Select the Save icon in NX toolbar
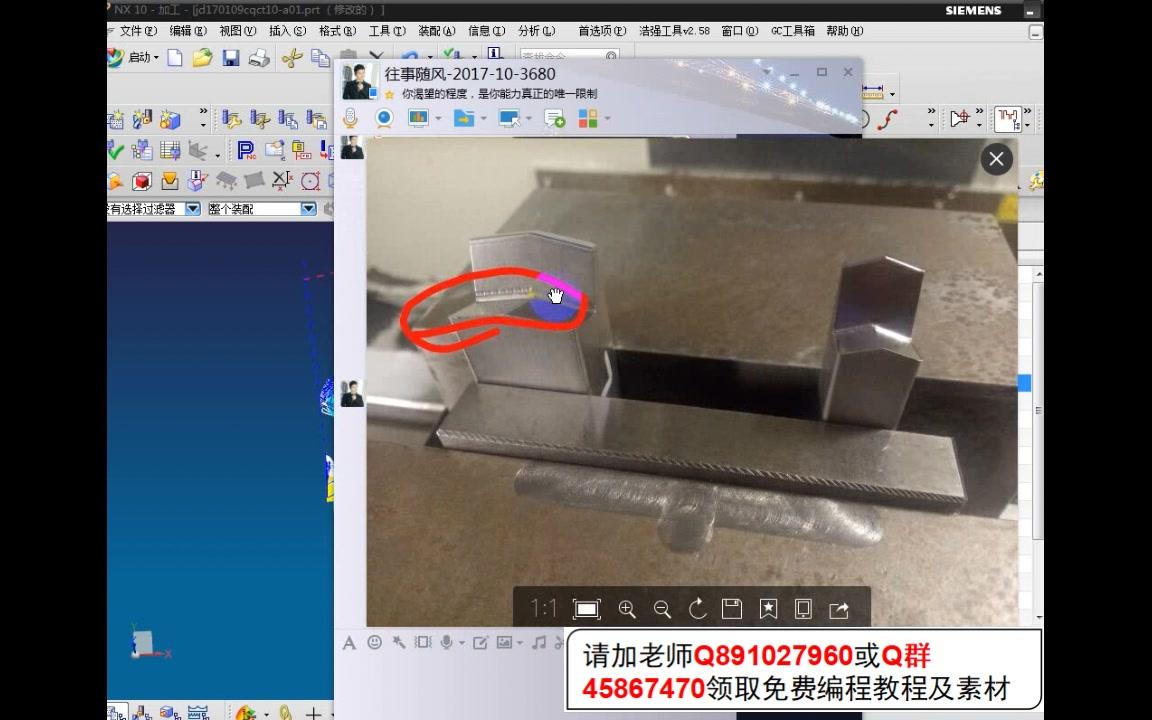The image size is (1152, 720). click(232, 57)
